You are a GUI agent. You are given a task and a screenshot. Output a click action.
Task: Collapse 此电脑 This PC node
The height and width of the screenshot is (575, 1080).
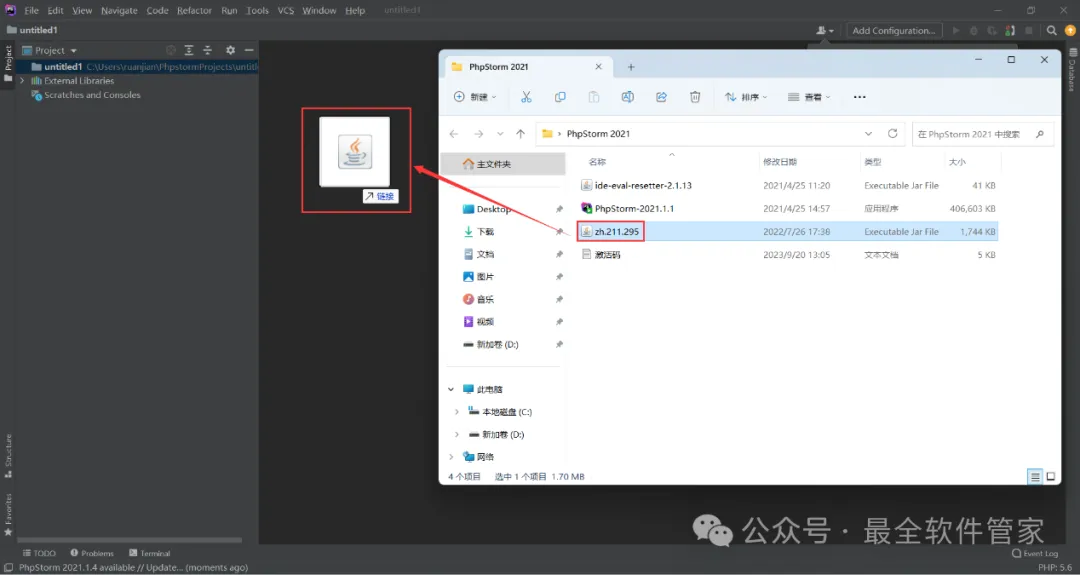pyautogui.click(x=451, y=389)
